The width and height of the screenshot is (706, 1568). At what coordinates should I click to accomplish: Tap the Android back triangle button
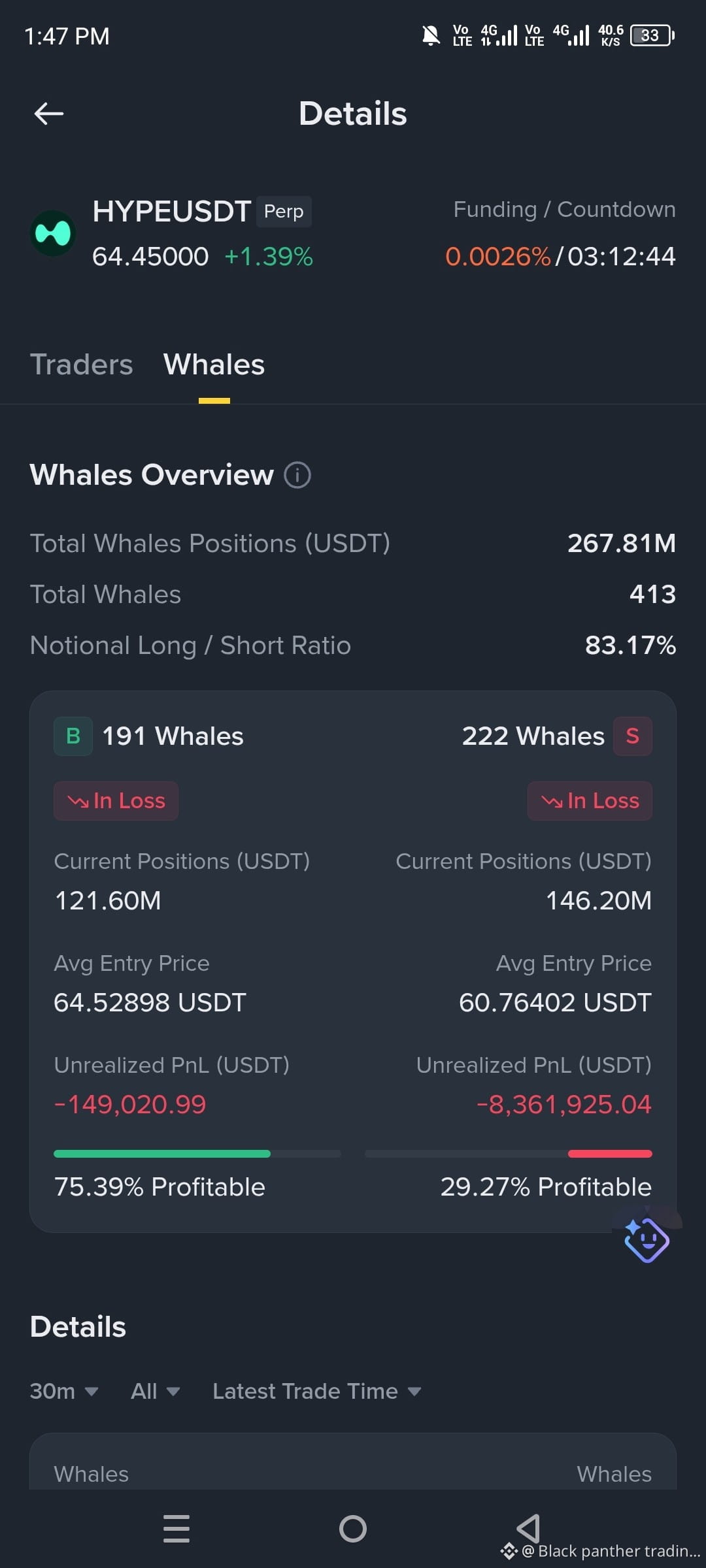528,1529
